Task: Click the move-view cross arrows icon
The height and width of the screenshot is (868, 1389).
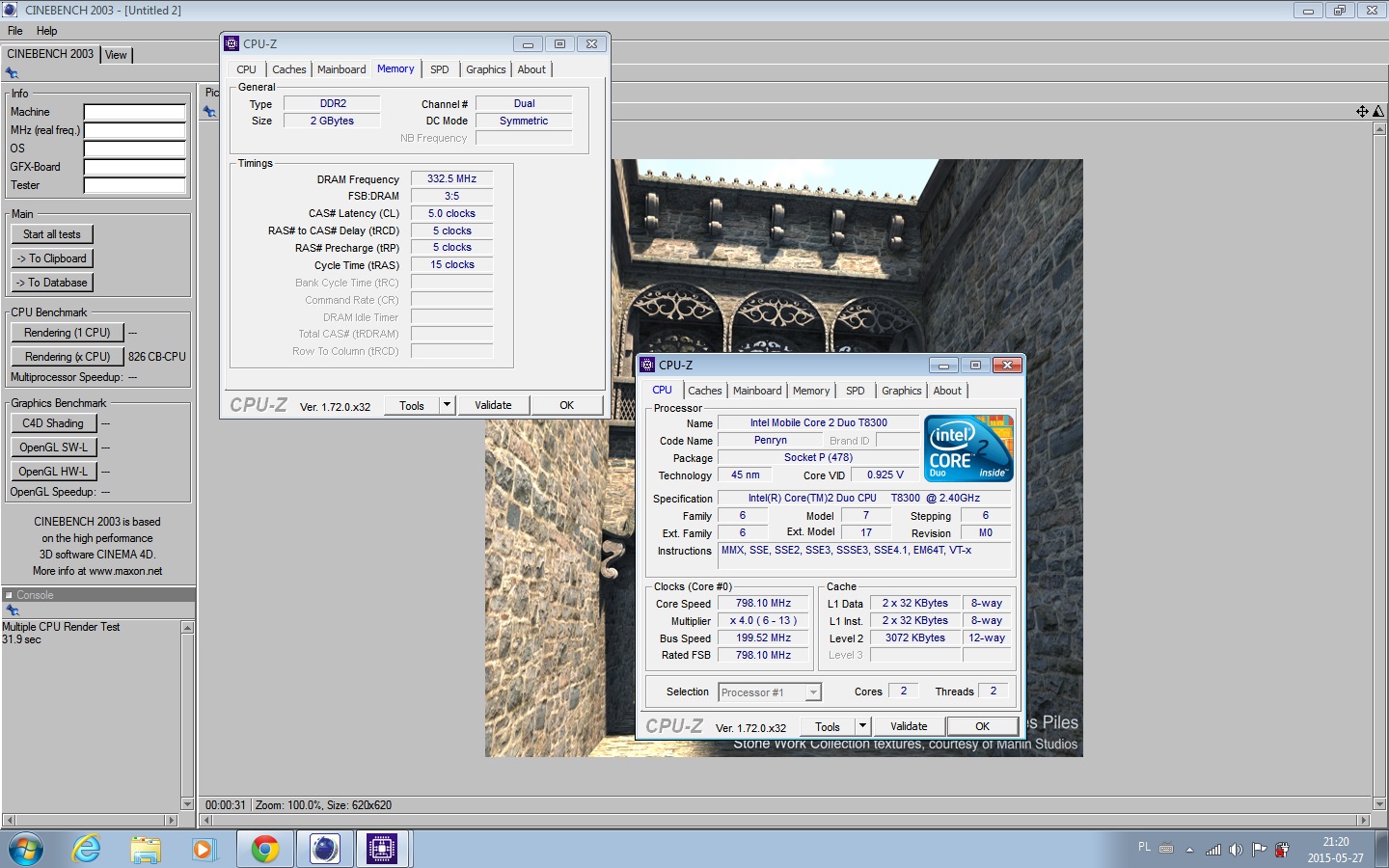Action: (x=1362, y=112)
